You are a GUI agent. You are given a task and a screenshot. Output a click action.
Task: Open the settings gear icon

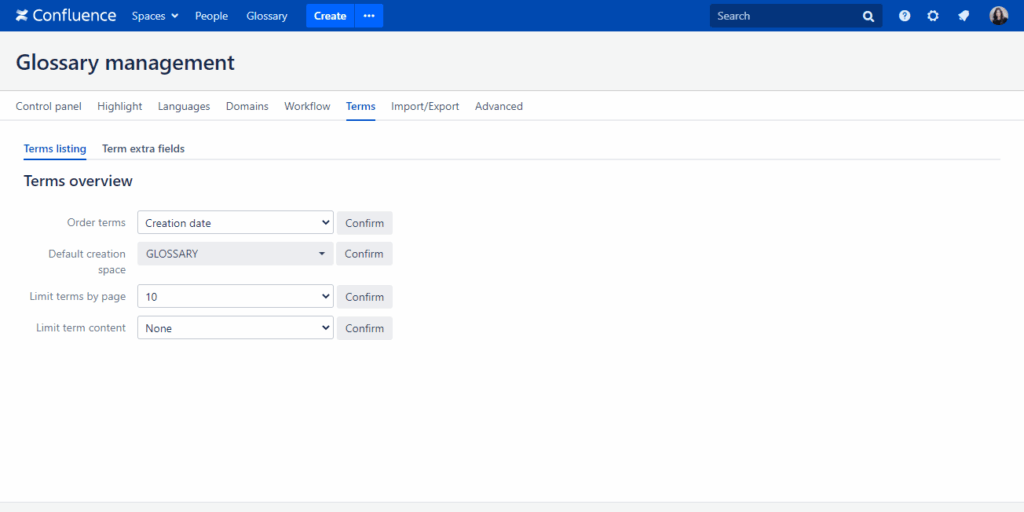(933, 16)
